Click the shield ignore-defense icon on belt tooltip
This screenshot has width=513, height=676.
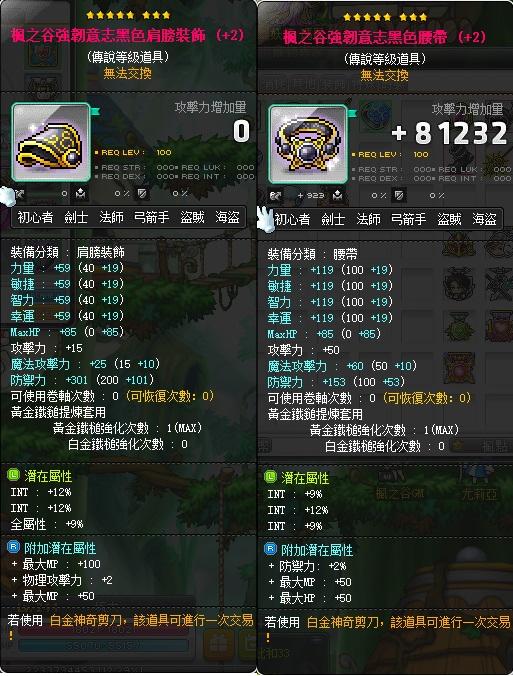(x=399, y=196)
